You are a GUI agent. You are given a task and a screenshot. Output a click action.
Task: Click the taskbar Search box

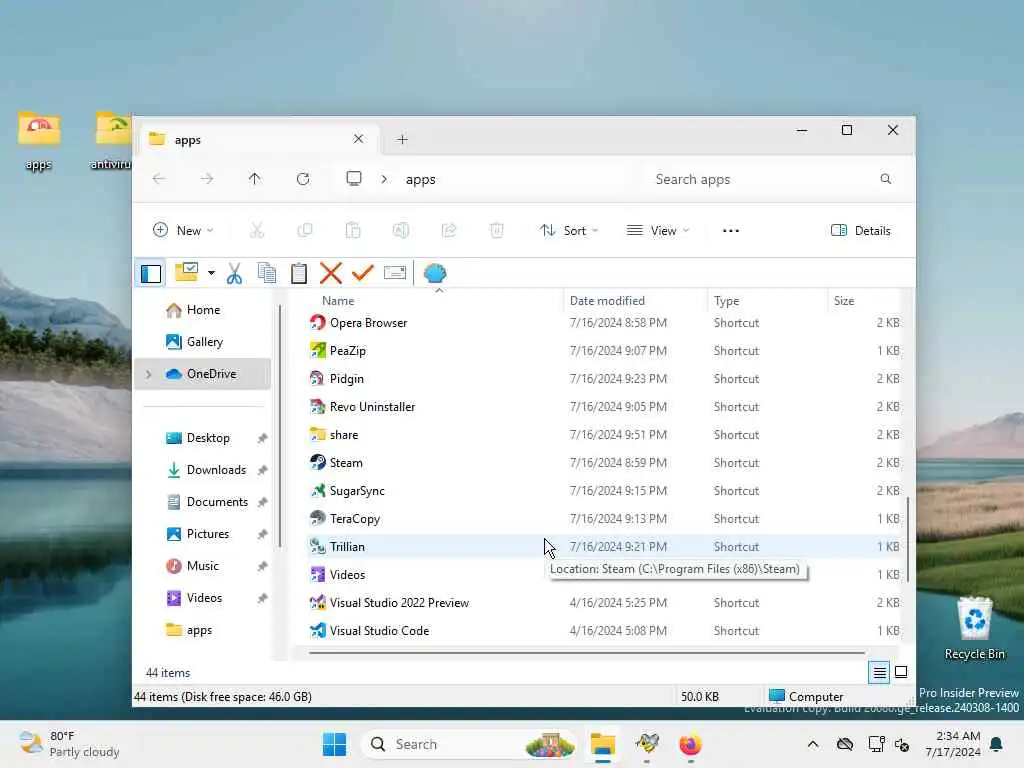pyautogui.click(x=468, y=744)
